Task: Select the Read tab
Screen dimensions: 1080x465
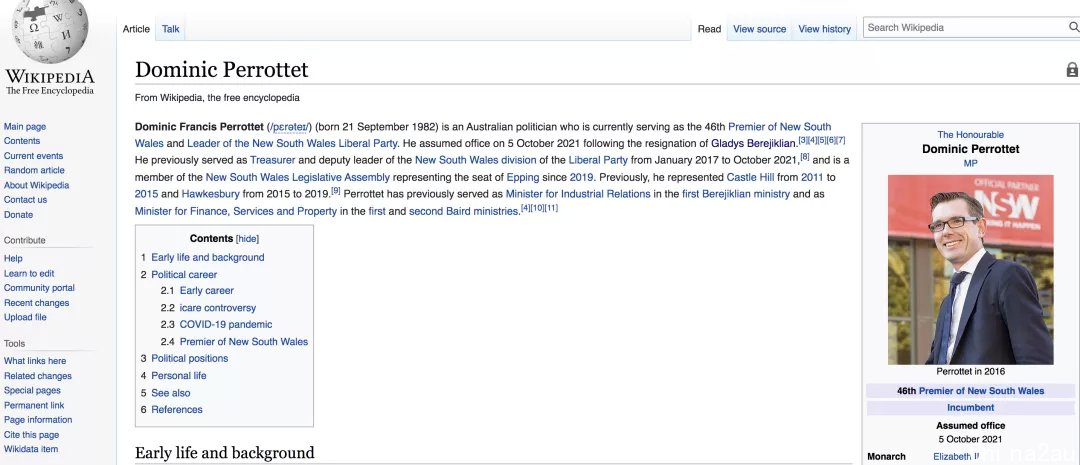Action: (709, 29)
